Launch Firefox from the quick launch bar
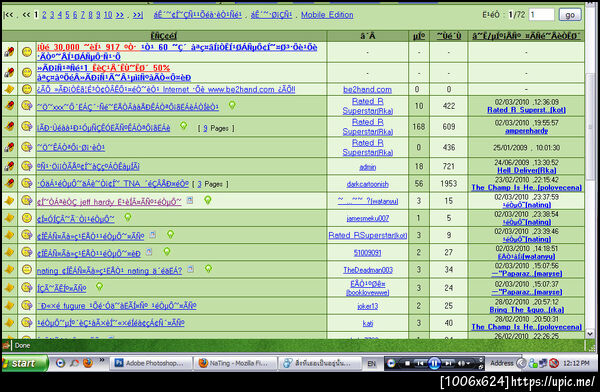Image resolution: width=600 pixels, height=392 pixels. click(x=88, y=363)
